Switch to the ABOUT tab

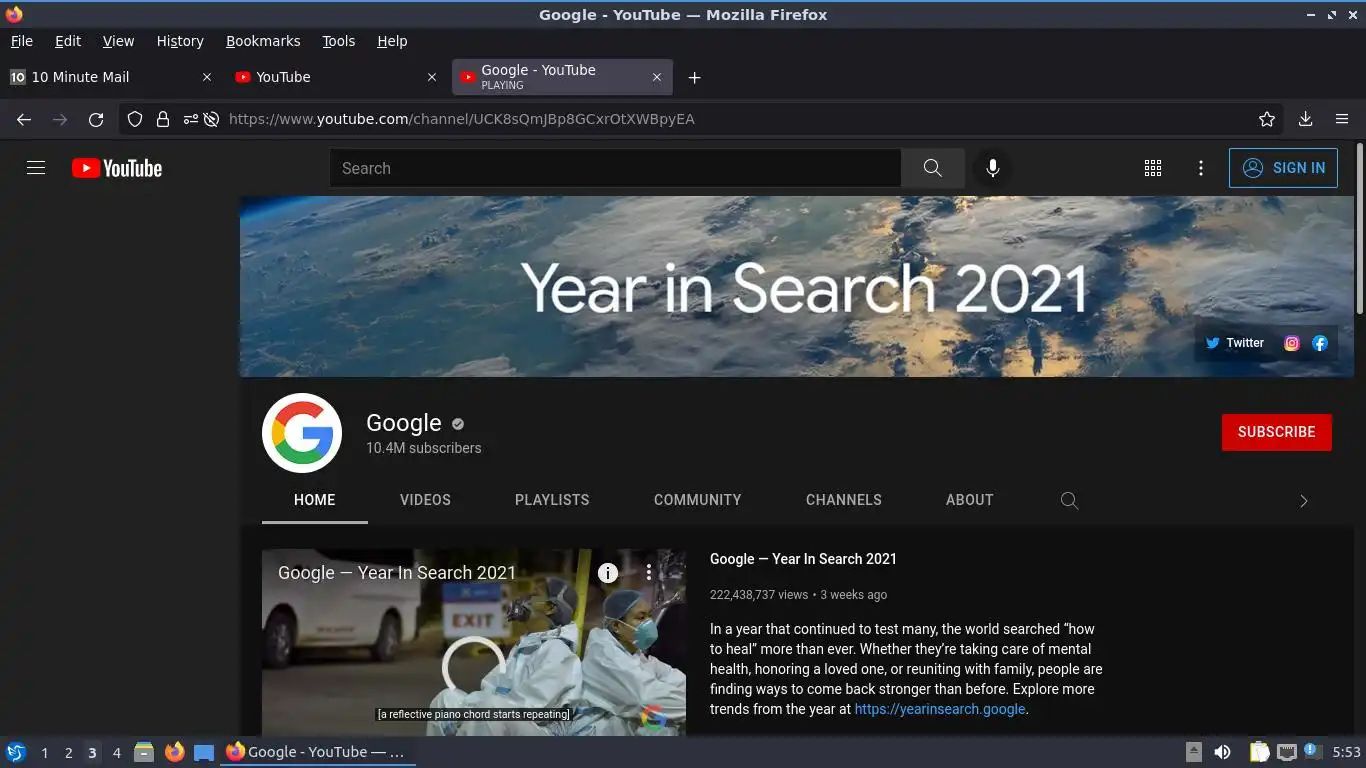(x=970, y=500)
